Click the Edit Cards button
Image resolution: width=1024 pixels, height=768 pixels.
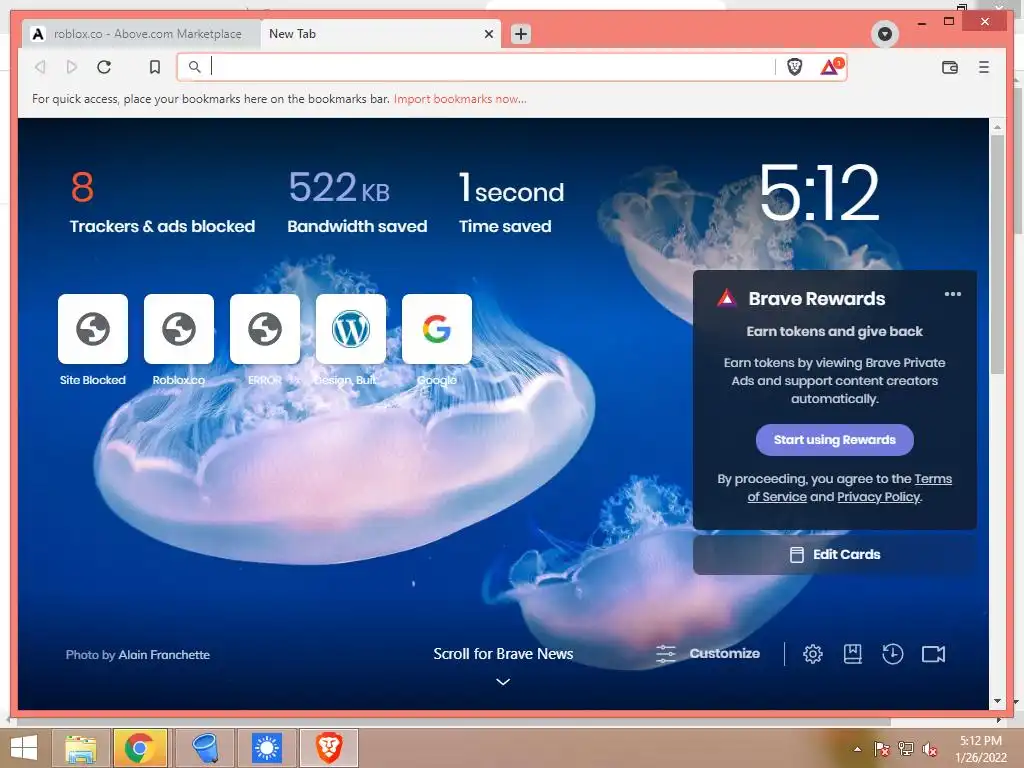click(x=835, y=554)
